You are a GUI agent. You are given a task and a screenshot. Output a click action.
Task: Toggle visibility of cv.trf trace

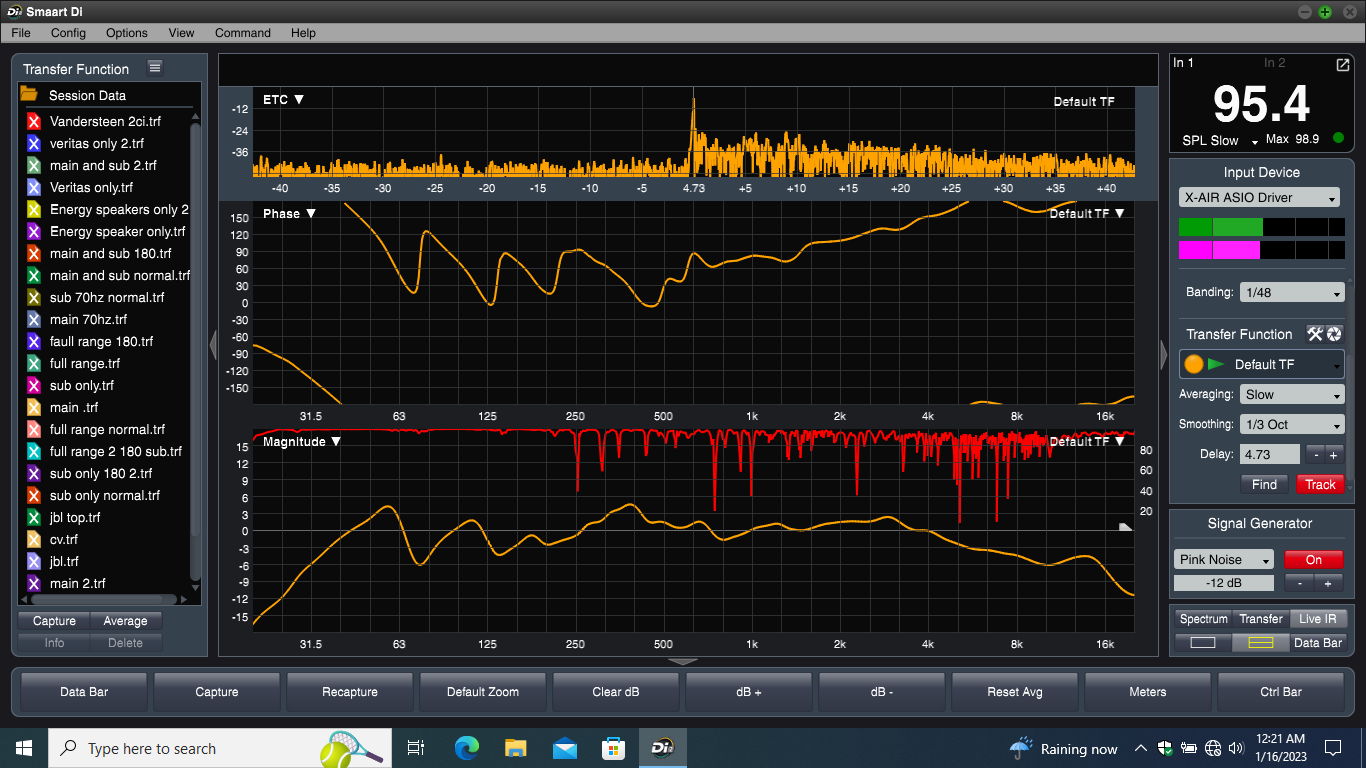click(x=33, y=539)
